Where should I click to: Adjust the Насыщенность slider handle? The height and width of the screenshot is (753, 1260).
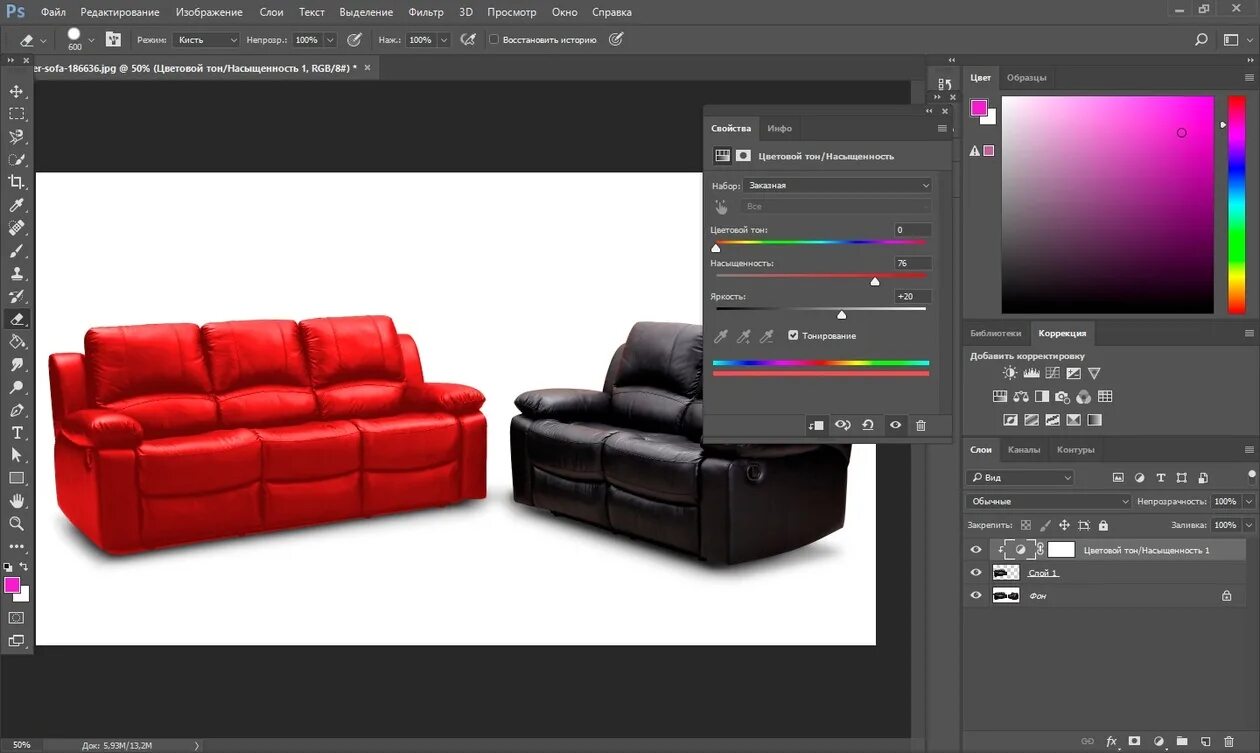[x=875, y=282]
